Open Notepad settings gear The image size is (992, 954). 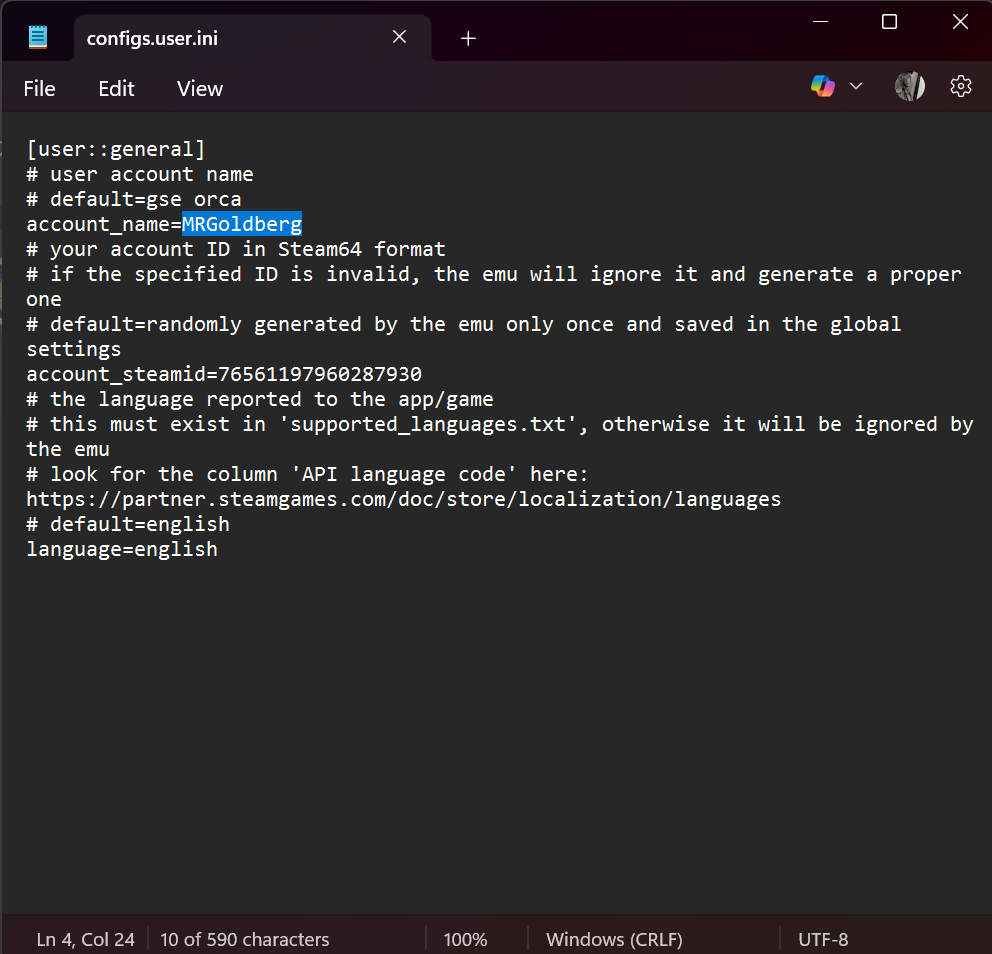[x=960, y=86]
